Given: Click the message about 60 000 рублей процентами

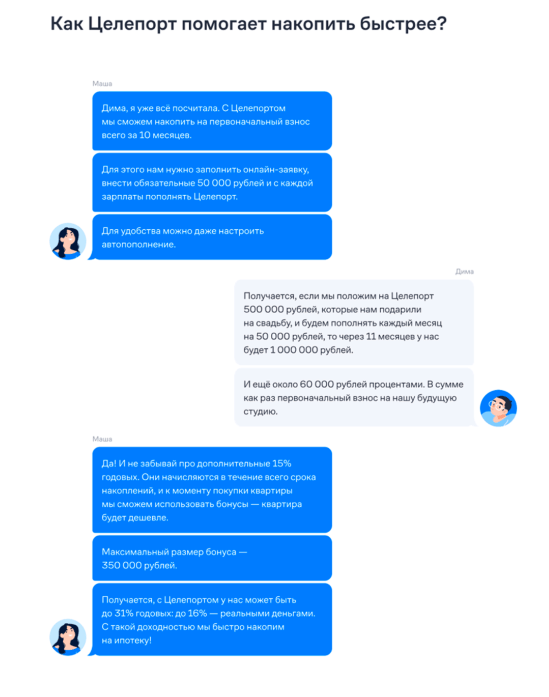Looking at the screenshot, I should pos(354,397).
